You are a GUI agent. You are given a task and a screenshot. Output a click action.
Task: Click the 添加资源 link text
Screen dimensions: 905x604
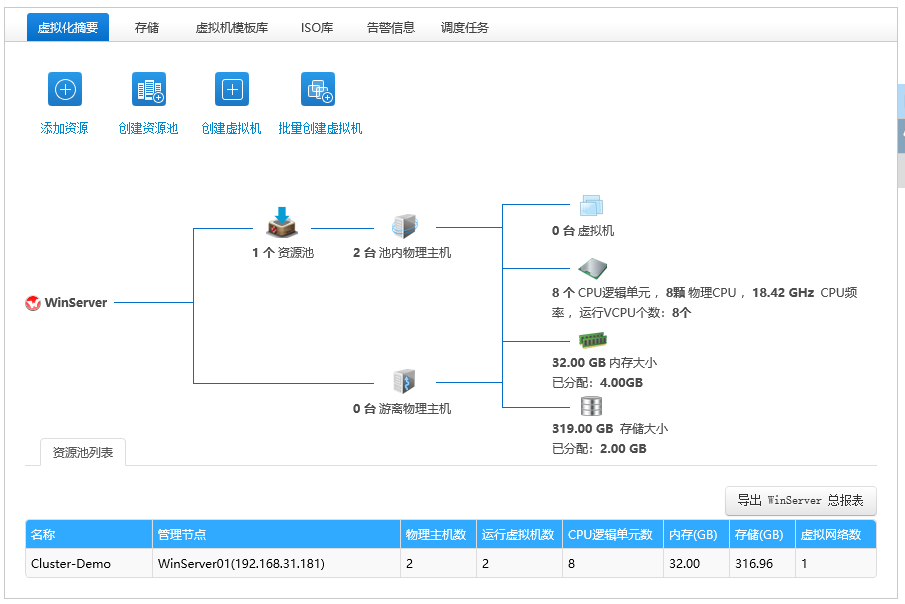point(64,128)
